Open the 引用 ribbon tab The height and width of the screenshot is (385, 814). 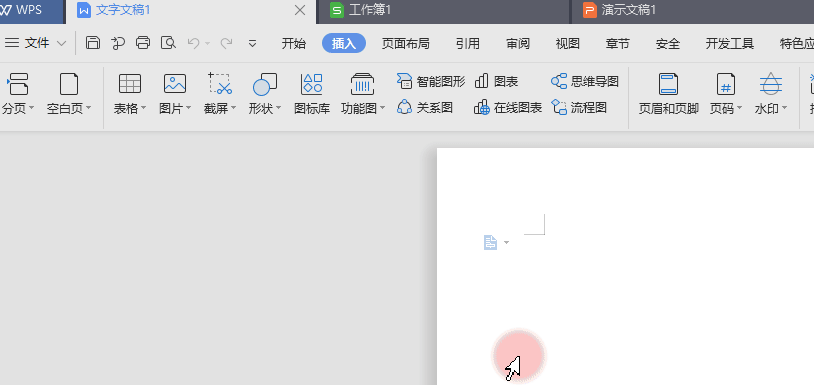pyautogui.click(x=468, y=44)
